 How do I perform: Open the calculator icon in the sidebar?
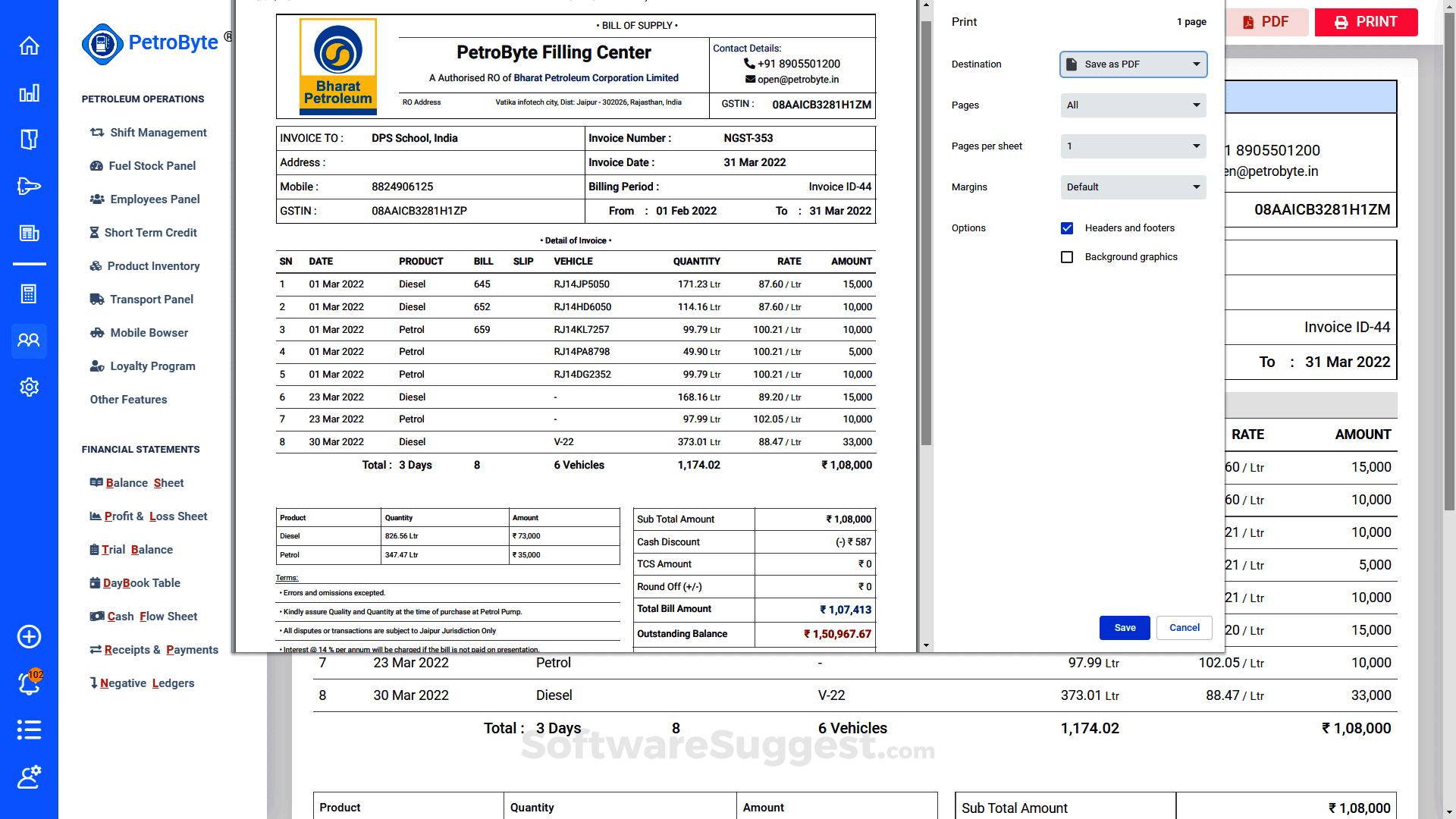pos(29,293)
